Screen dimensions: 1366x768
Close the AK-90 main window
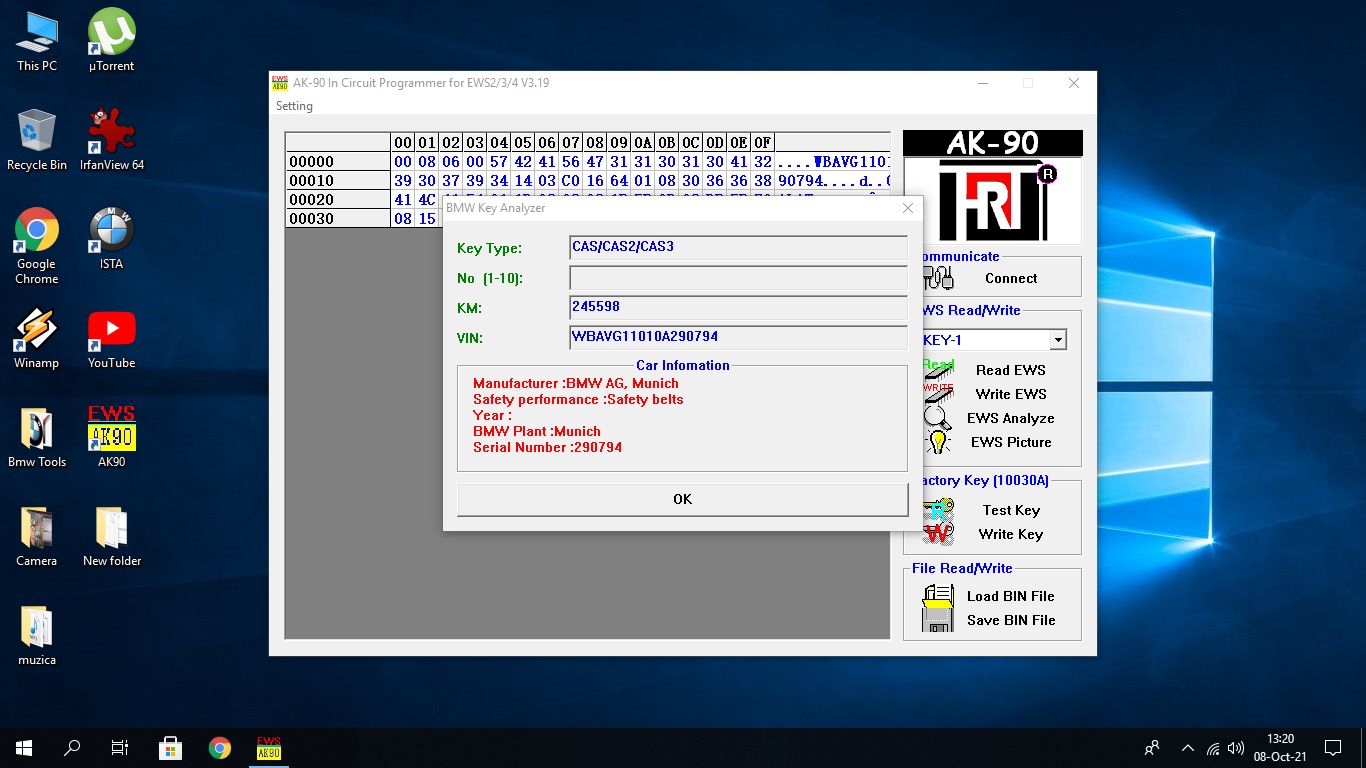(x=1073, y=84)
